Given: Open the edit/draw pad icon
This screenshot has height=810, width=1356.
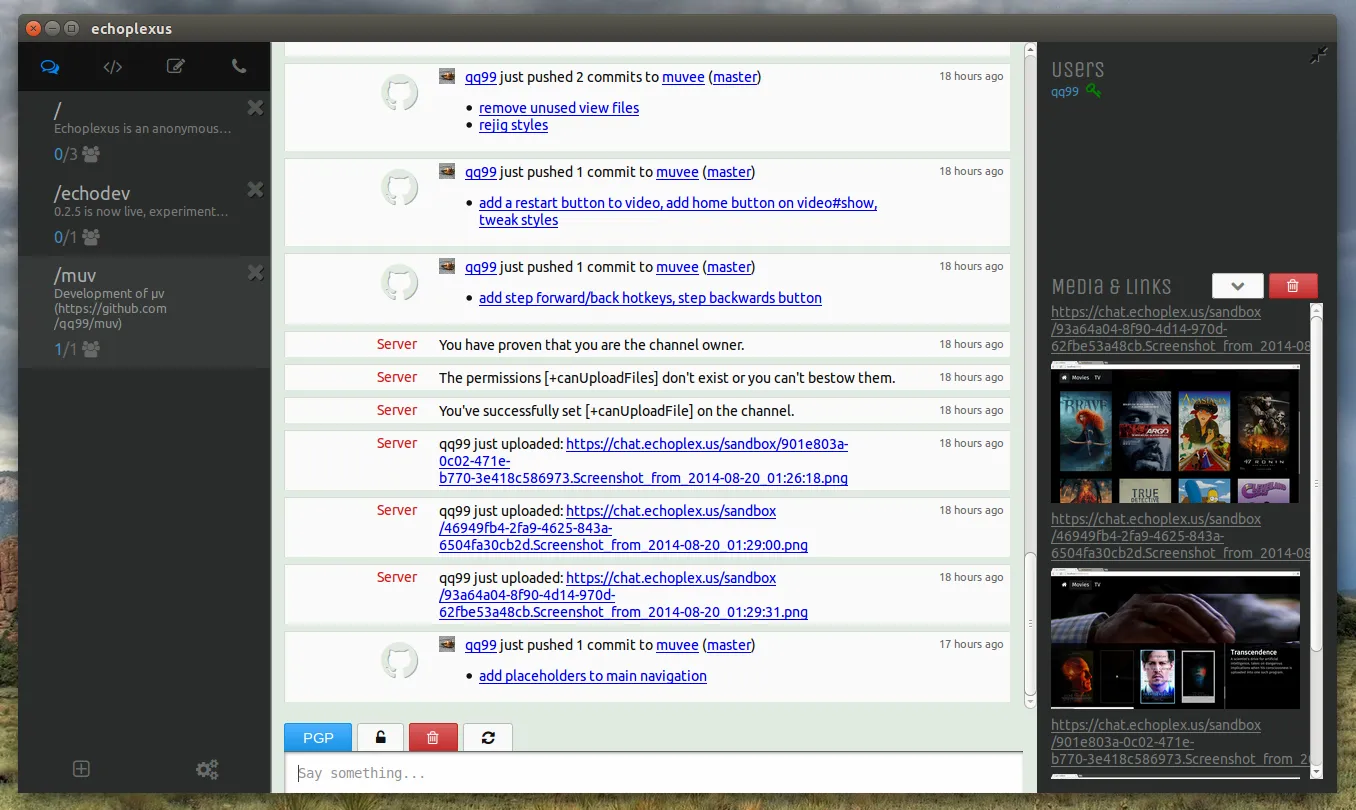Looking at the screenshot, I should [x=176, y=67].
